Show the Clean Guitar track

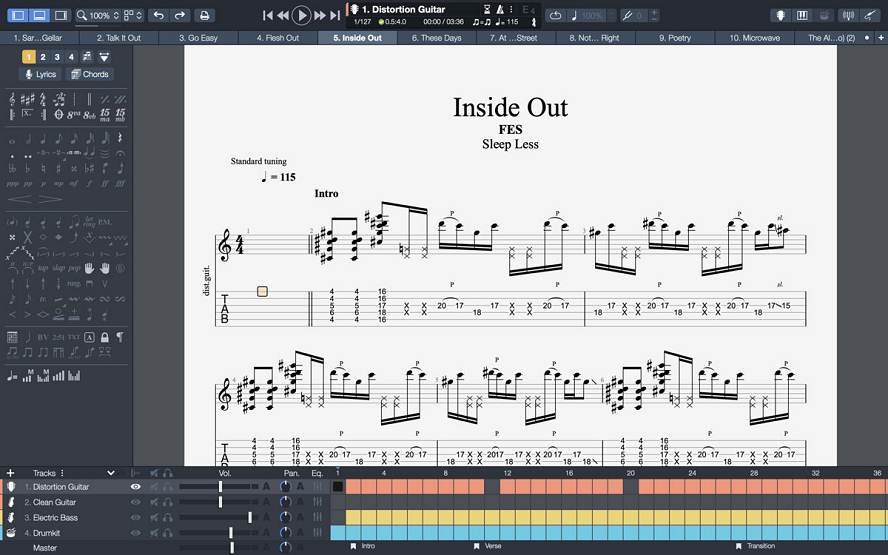135,502
